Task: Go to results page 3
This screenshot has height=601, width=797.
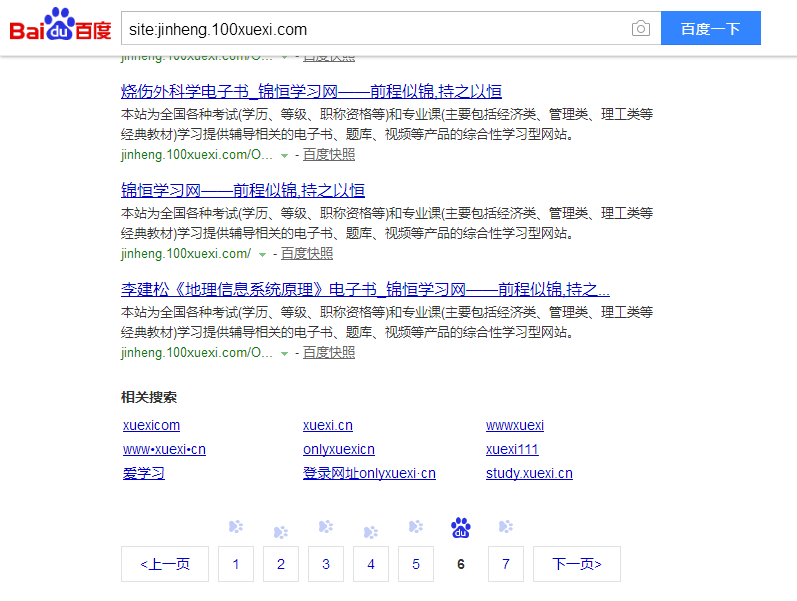Action: tap(326, 564)
